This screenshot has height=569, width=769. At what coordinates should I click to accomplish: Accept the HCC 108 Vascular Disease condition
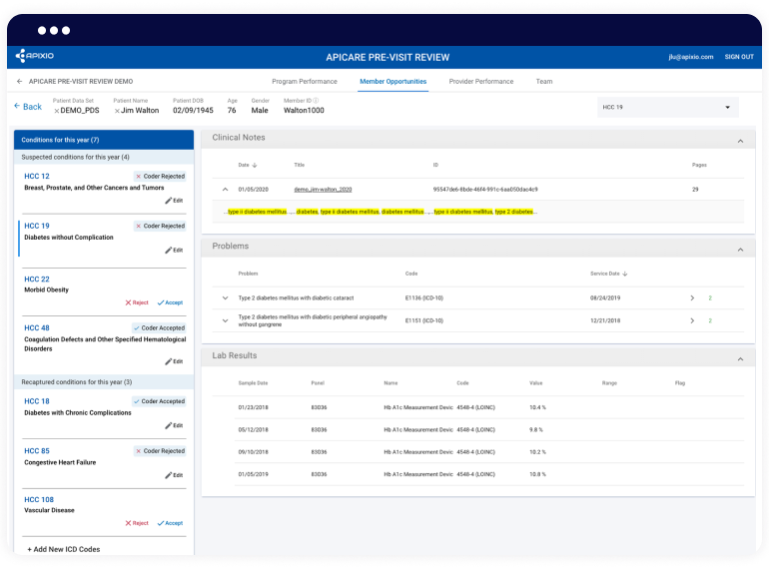[170, 523]
